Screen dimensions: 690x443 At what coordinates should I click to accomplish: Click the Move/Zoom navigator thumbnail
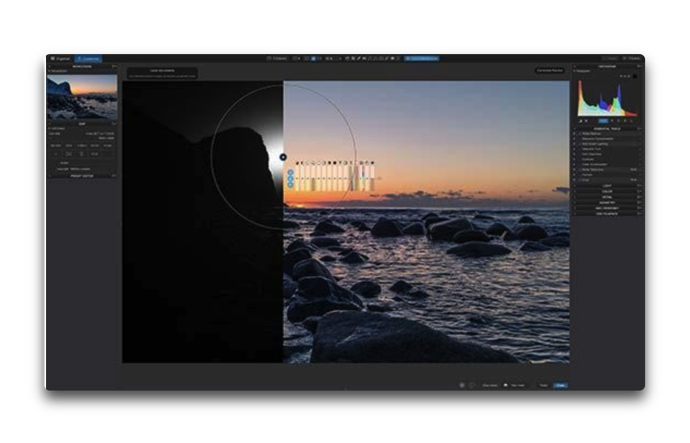click(82, 97)
